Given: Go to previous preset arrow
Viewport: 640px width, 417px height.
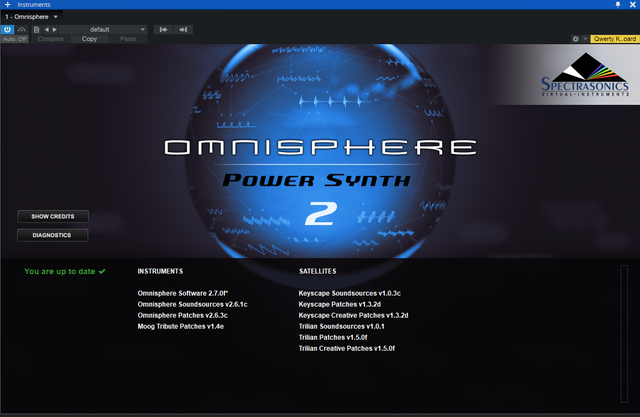Looking at the screenshot, I should (47, 29).
